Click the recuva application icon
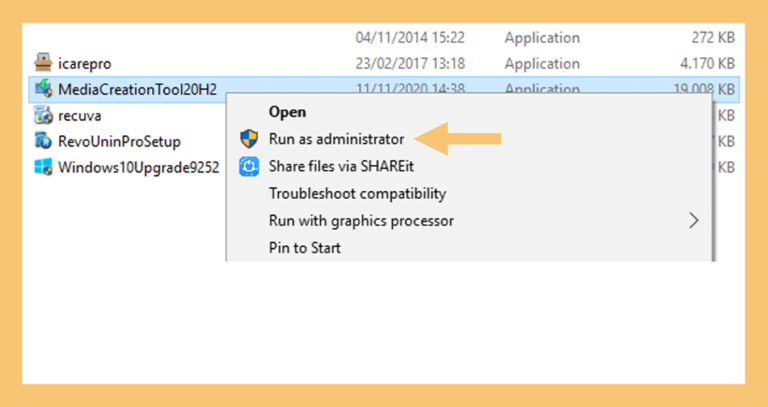 (43, 116)
